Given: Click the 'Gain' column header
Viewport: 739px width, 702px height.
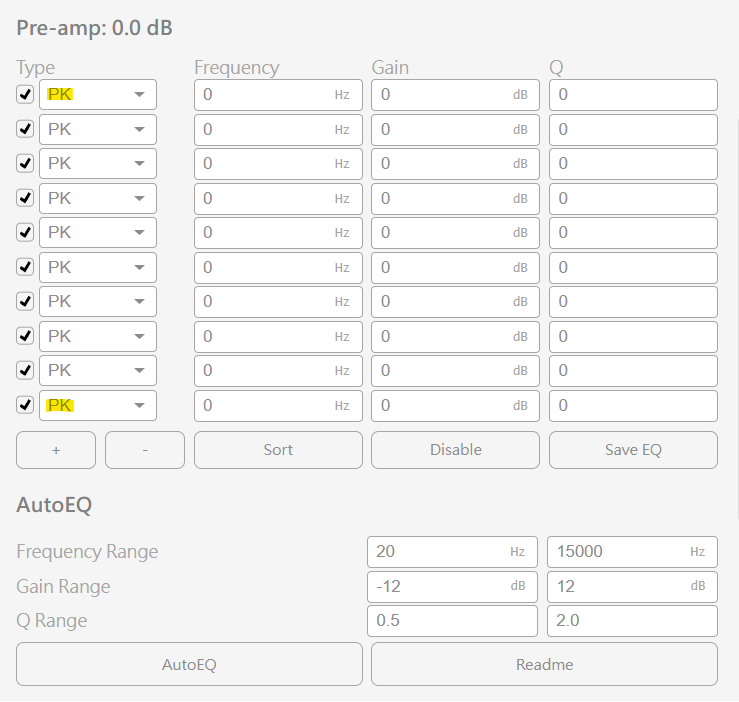Looking at the screenshot, I should (390, 68).
